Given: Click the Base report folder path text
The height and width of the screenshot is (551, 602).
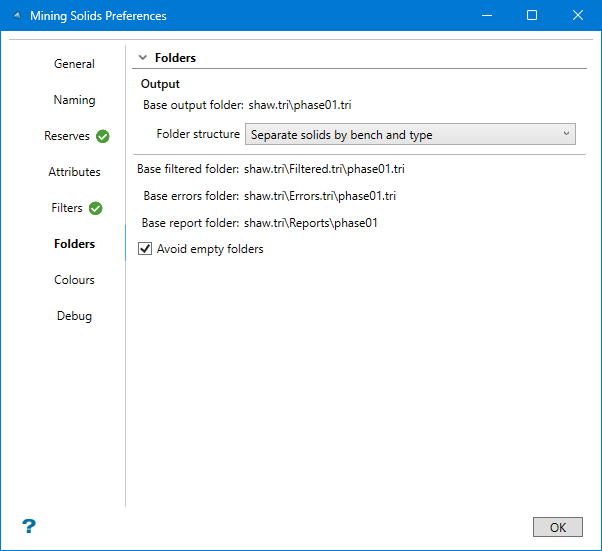Looking at the screenshot, I should point(311,223).
